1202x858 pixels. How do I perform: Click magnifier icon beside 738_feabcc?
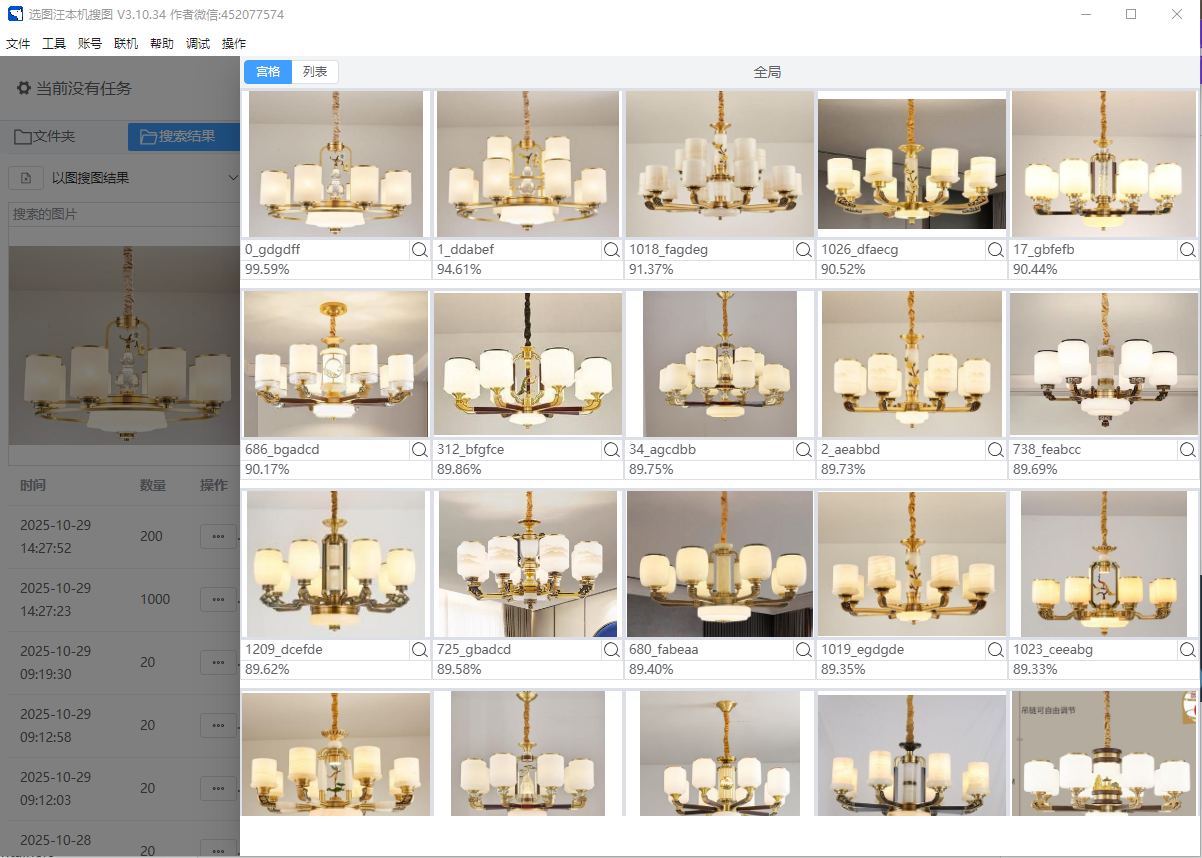coord(1188,450)
